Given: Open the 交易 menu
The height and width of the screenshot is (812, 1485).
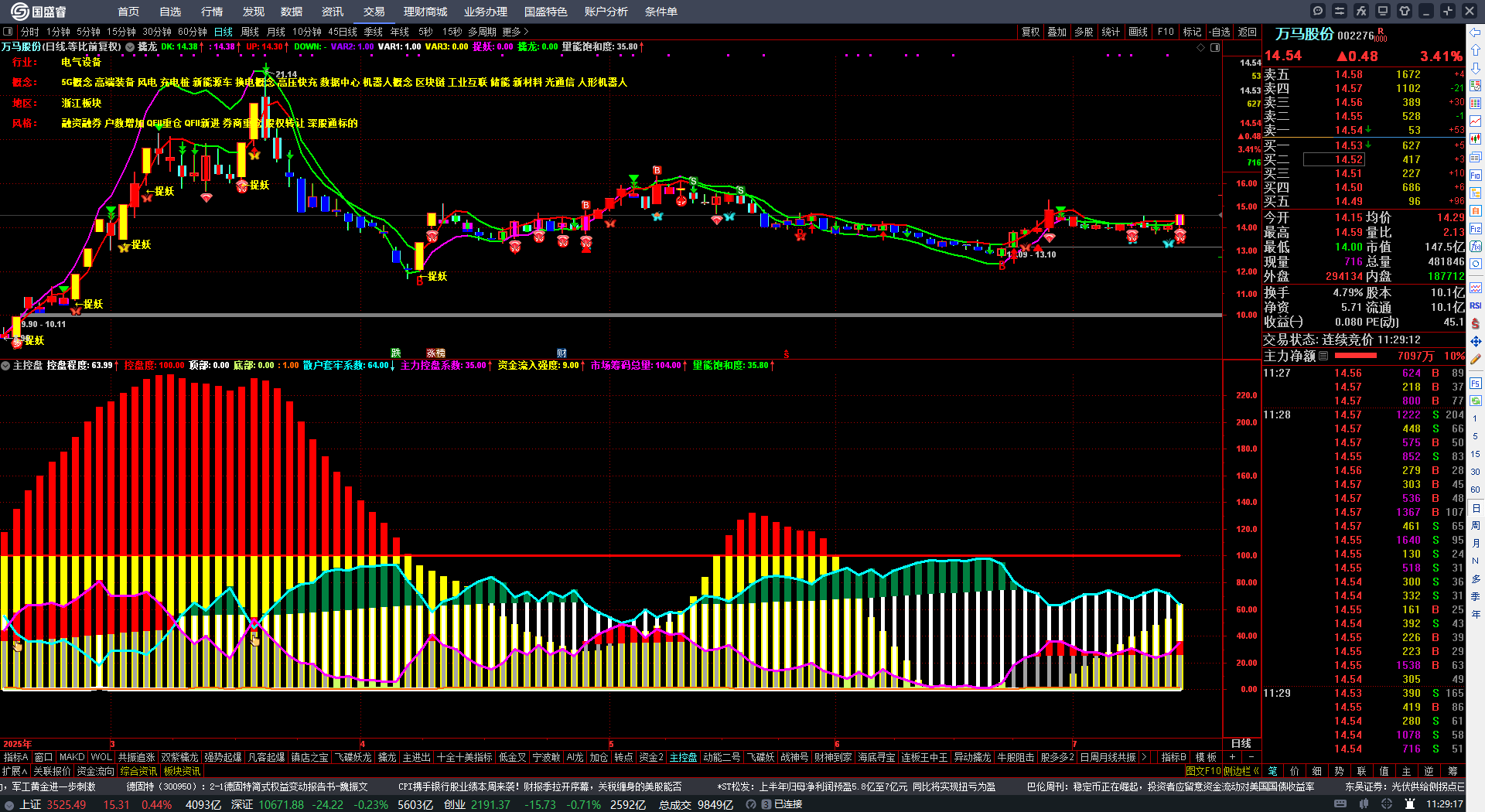Looking at the screenshot, I should pos(374,12).
